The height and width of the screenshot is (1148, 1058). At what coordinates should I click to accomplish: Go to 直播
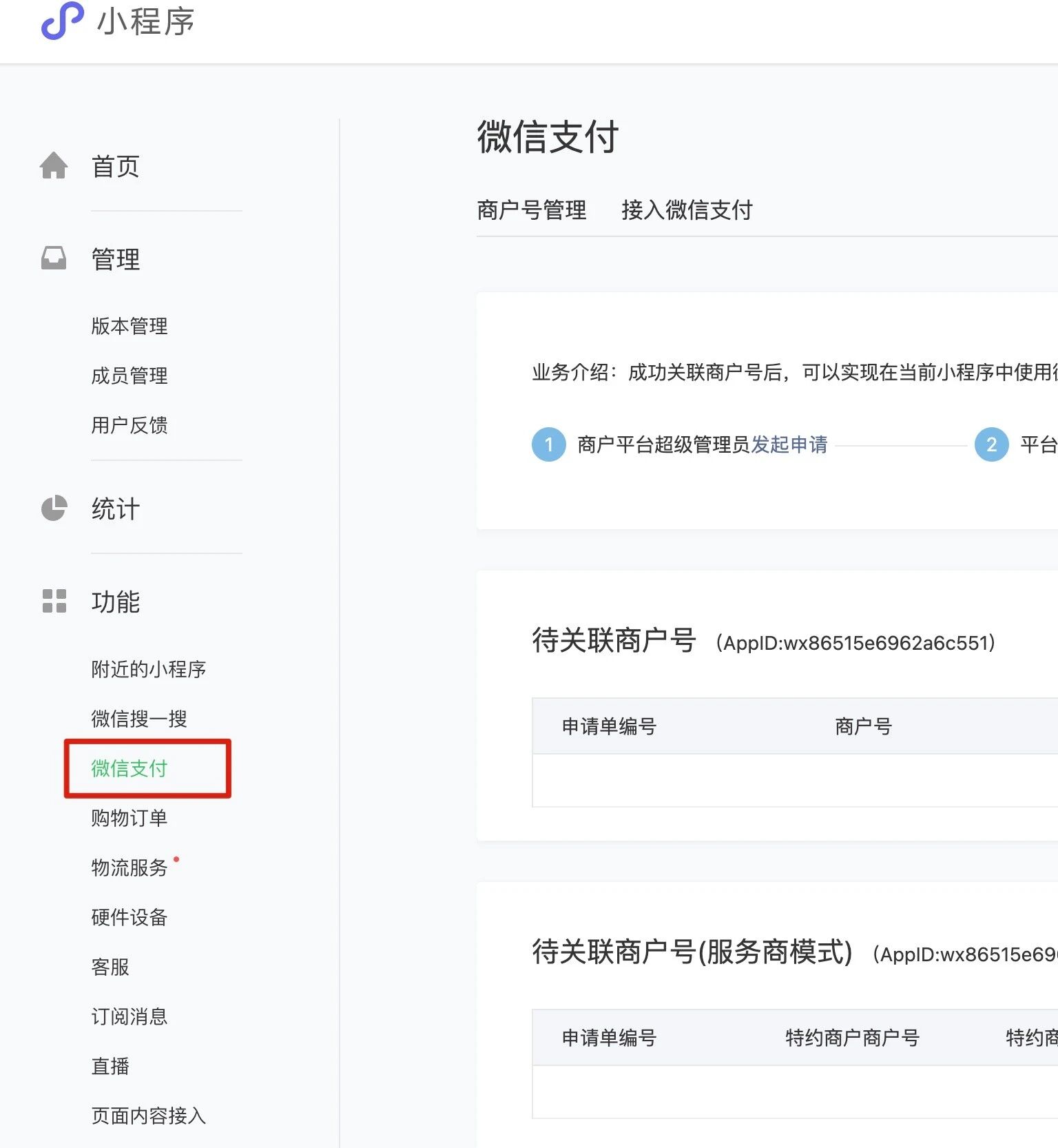[x=110, y=1066]
